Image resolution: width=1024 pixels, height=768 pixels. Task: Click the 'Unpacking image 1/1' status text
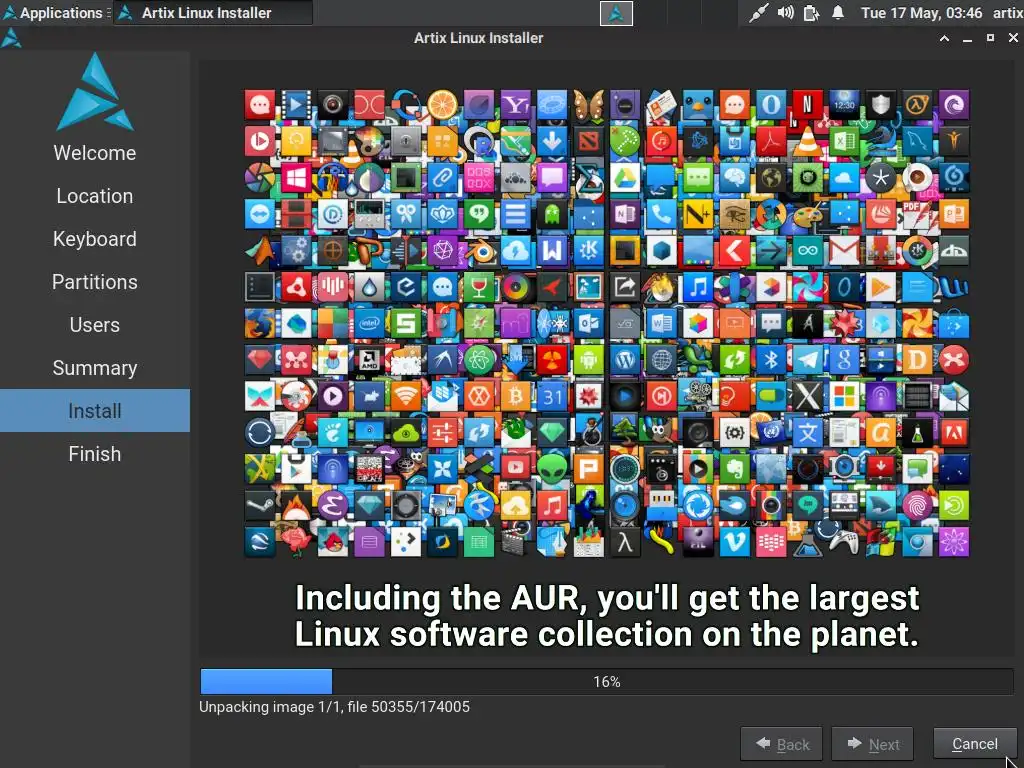pyautogui.click(x=334, y=707)
